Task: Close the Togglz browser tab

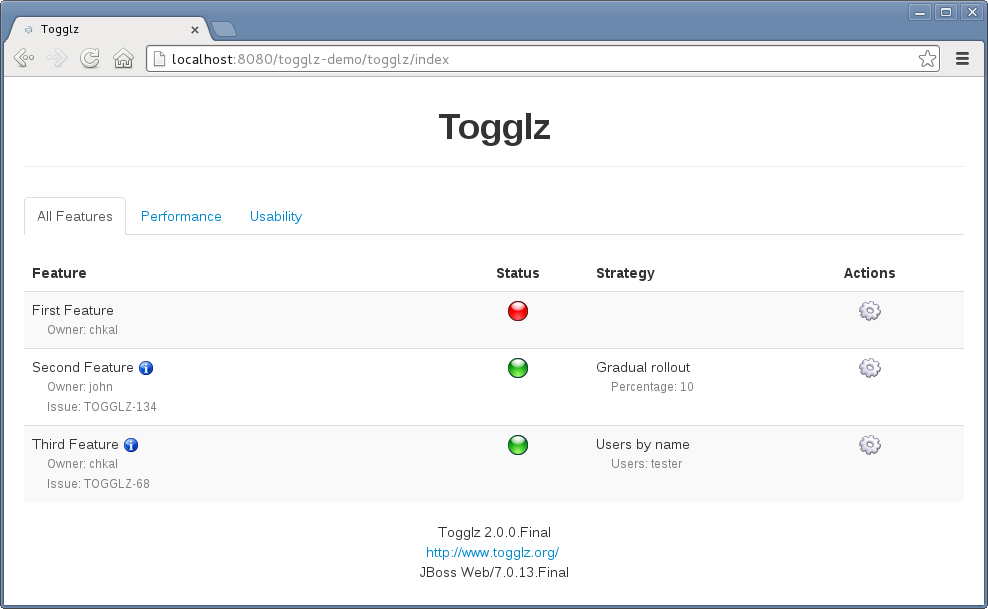Action: [195, 30]
